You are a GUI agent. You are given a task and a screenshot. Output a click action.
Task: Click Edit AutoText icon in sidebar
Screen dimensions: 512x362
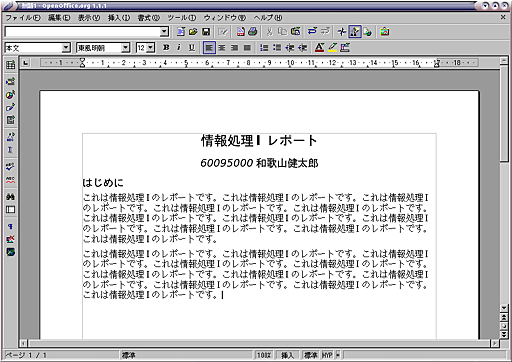click(10, 137)
